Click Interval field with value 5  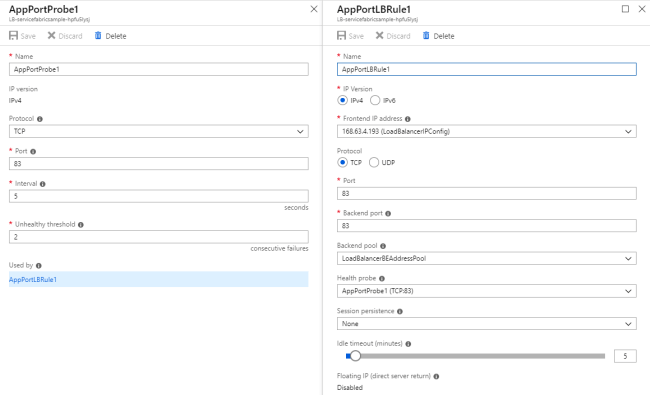[x=159, y=196]
